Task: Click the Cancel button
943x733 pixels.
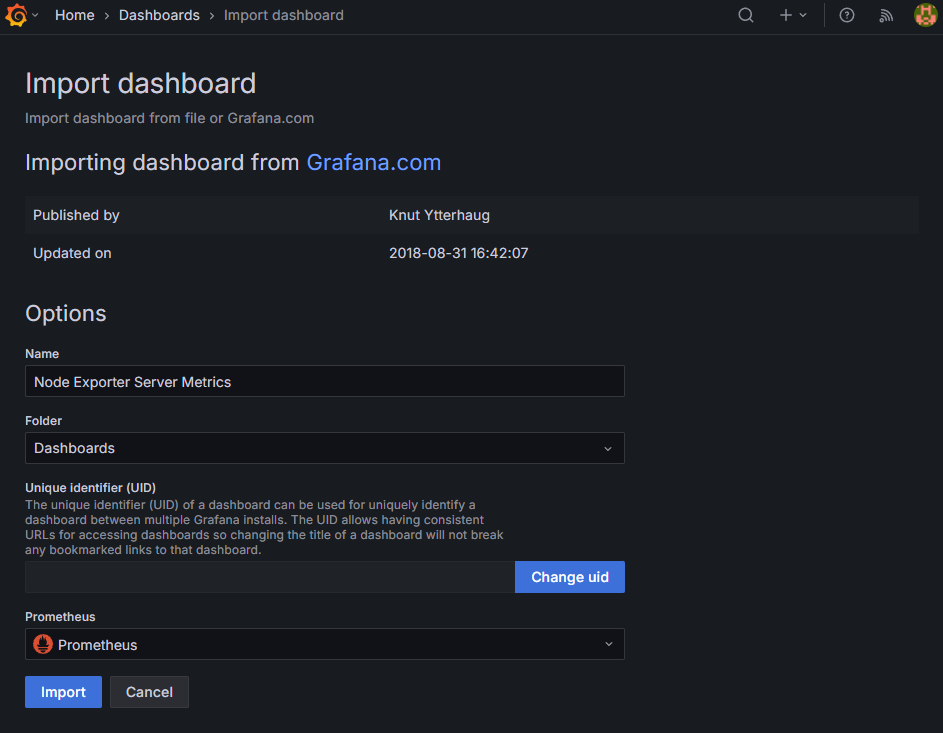Action: [149, 692]
